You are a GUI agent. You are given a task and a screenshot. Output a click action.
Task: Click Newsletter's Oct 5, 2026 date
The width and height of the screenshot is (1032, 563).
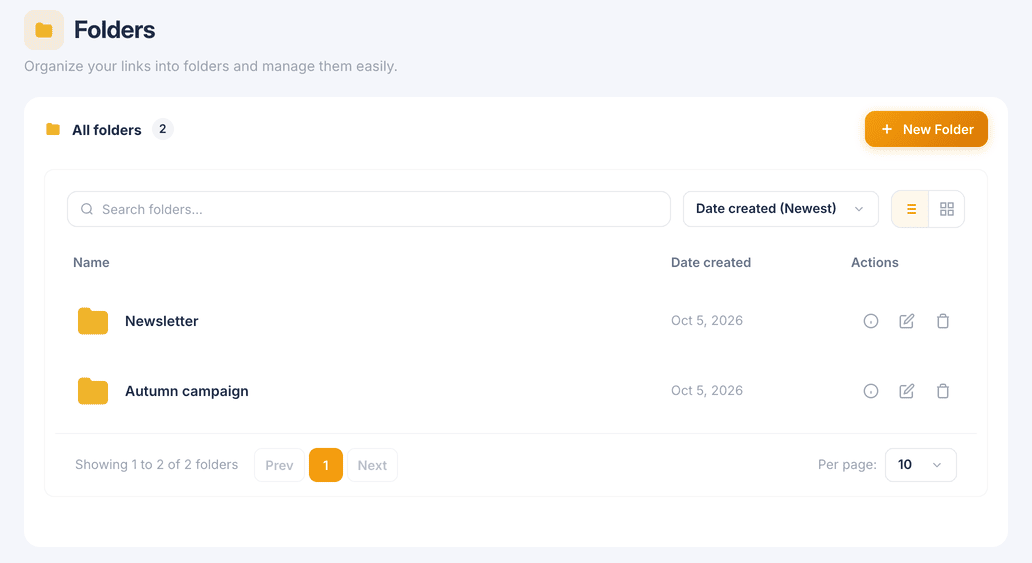pos(707,321)
